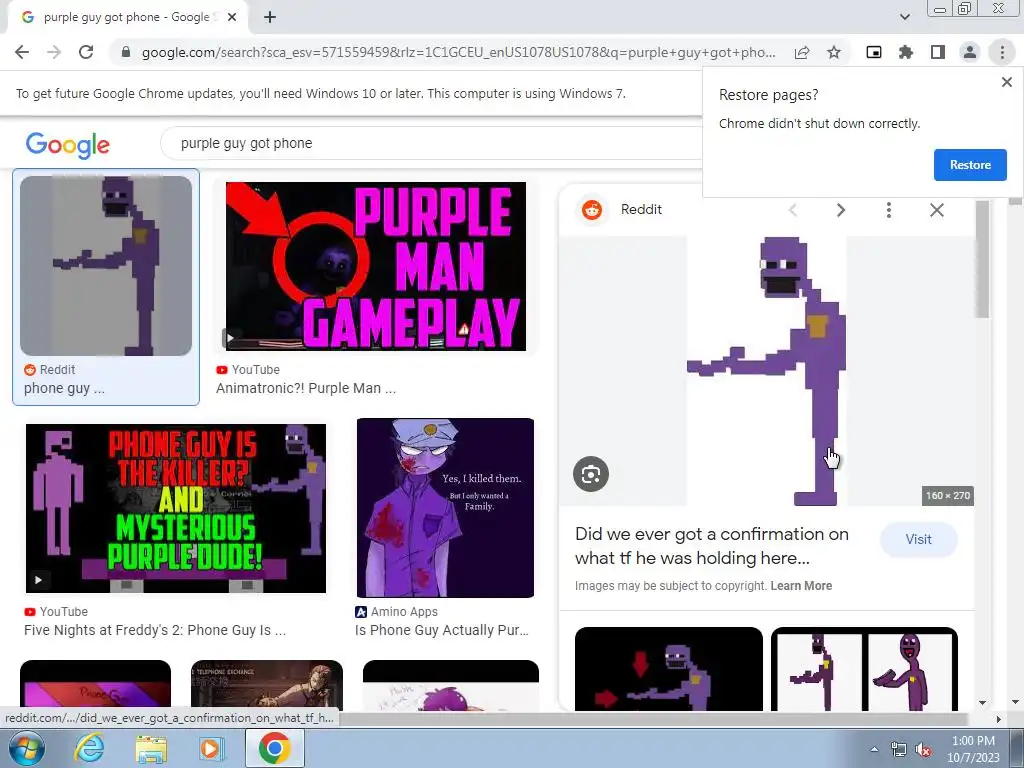The image size is (1024, 768).
Task: Toggle the side panel icon
Action: pos(938,52)
